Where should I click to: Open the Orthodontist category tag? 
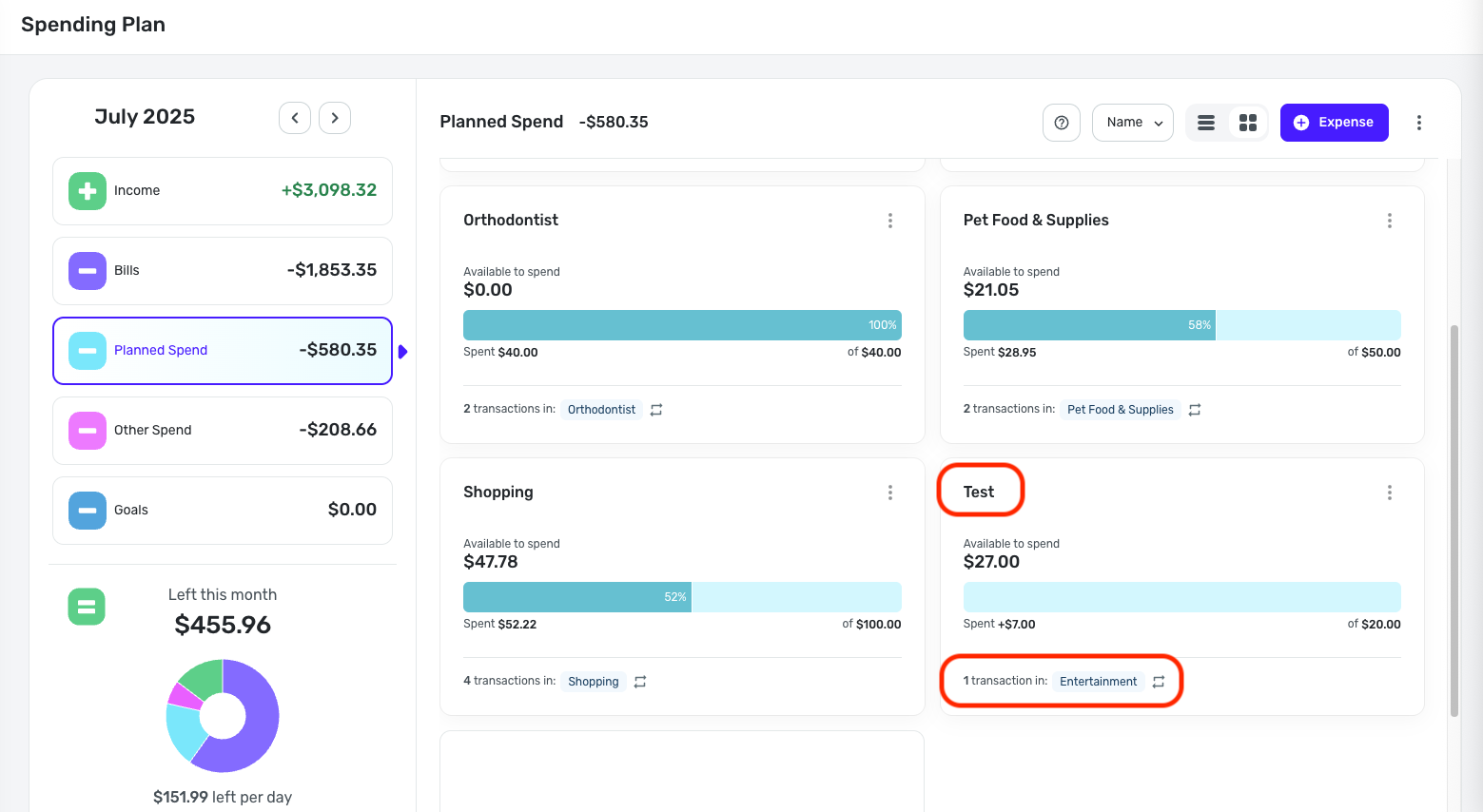tap(601, 410)
